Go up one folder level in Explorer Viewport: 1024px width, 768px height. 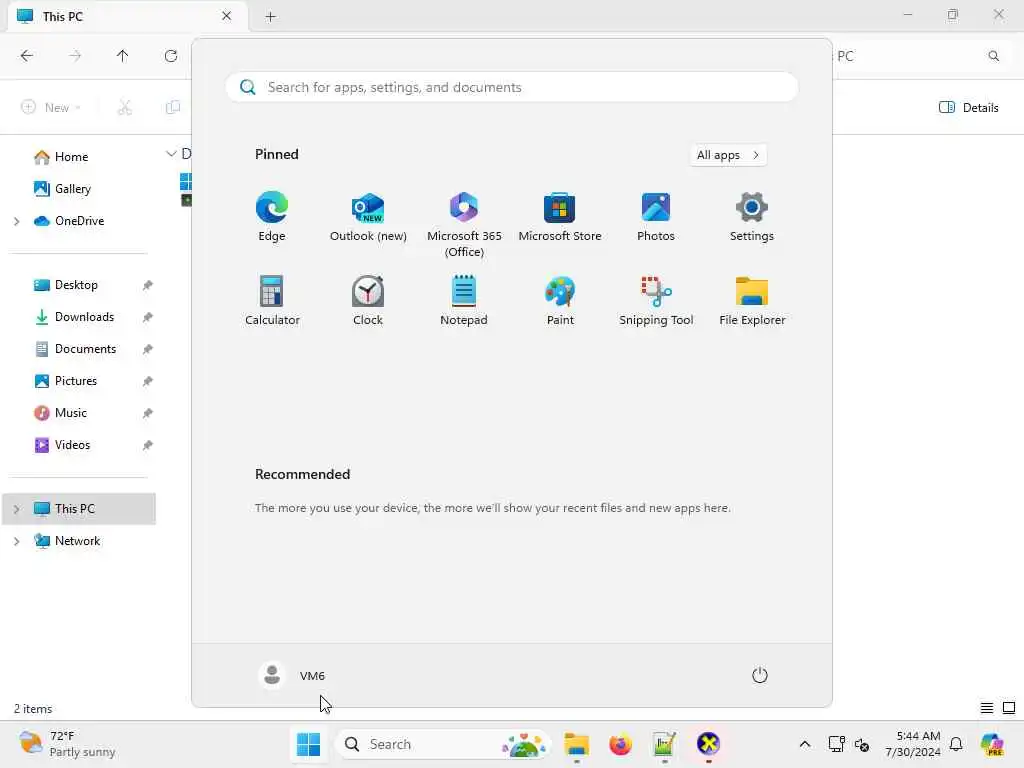point(123,56)
